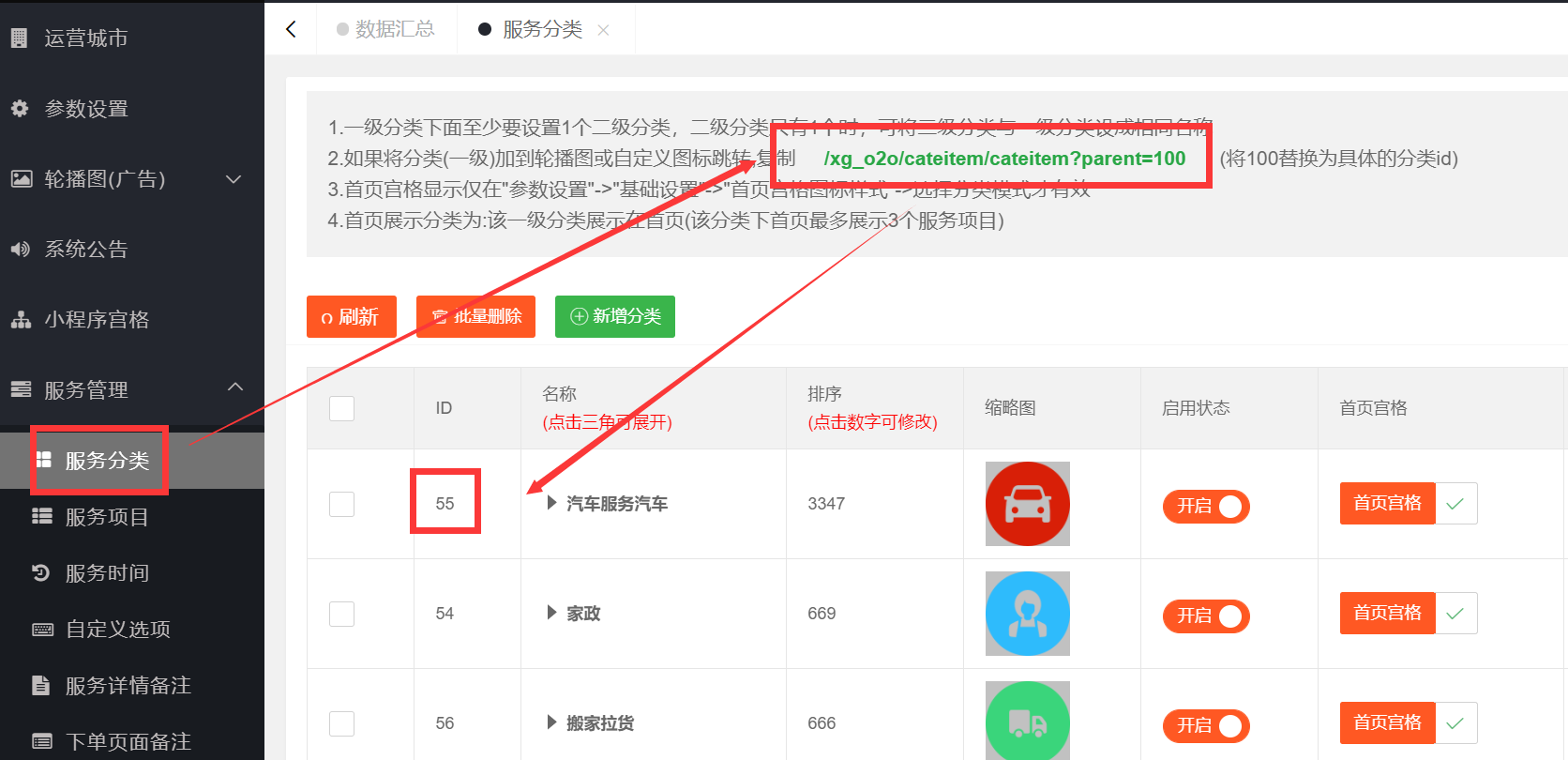Click the 服务详情备注 document icon

(40, 685)
